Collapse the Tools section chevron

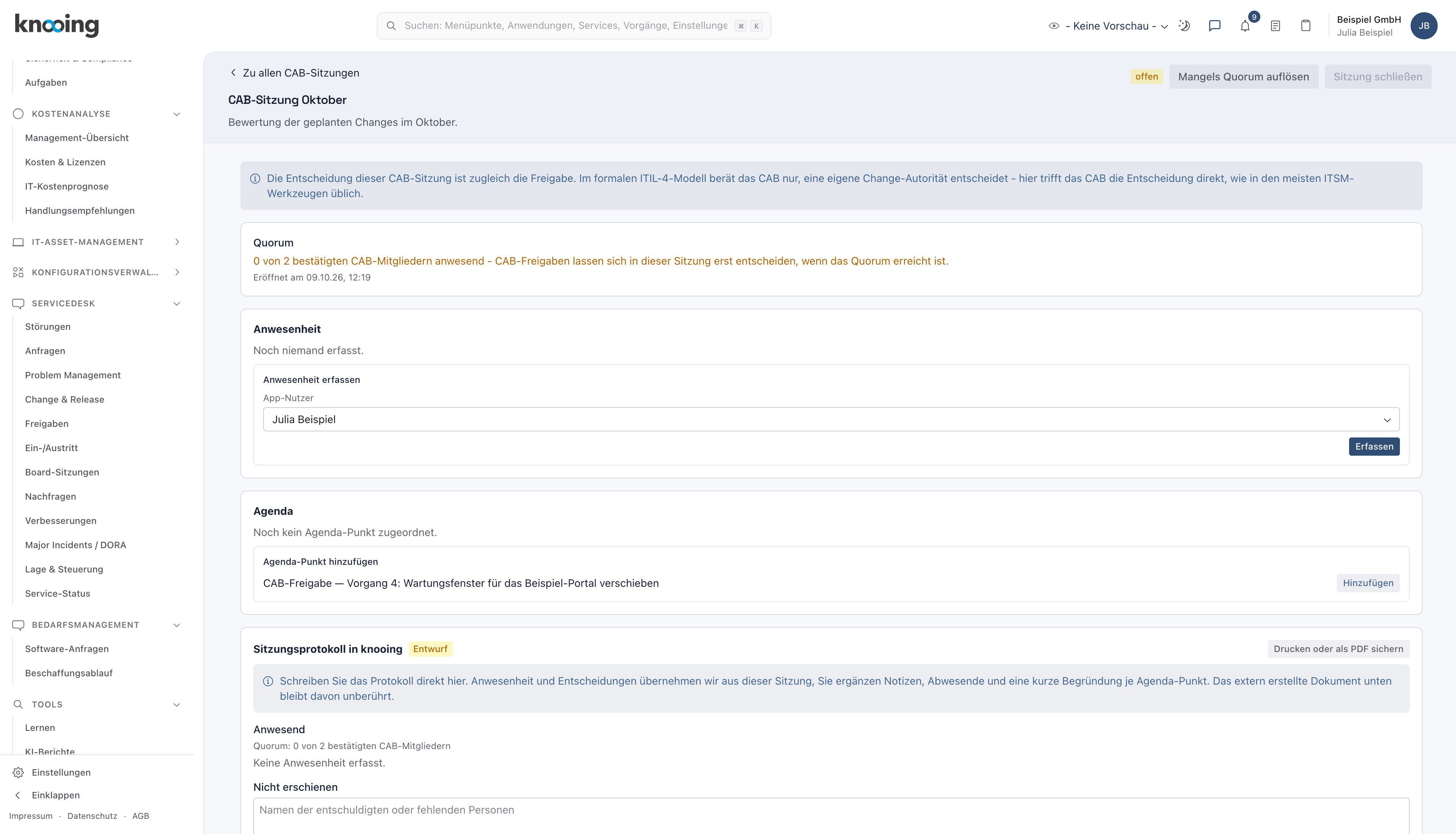[x=177, y=705]
